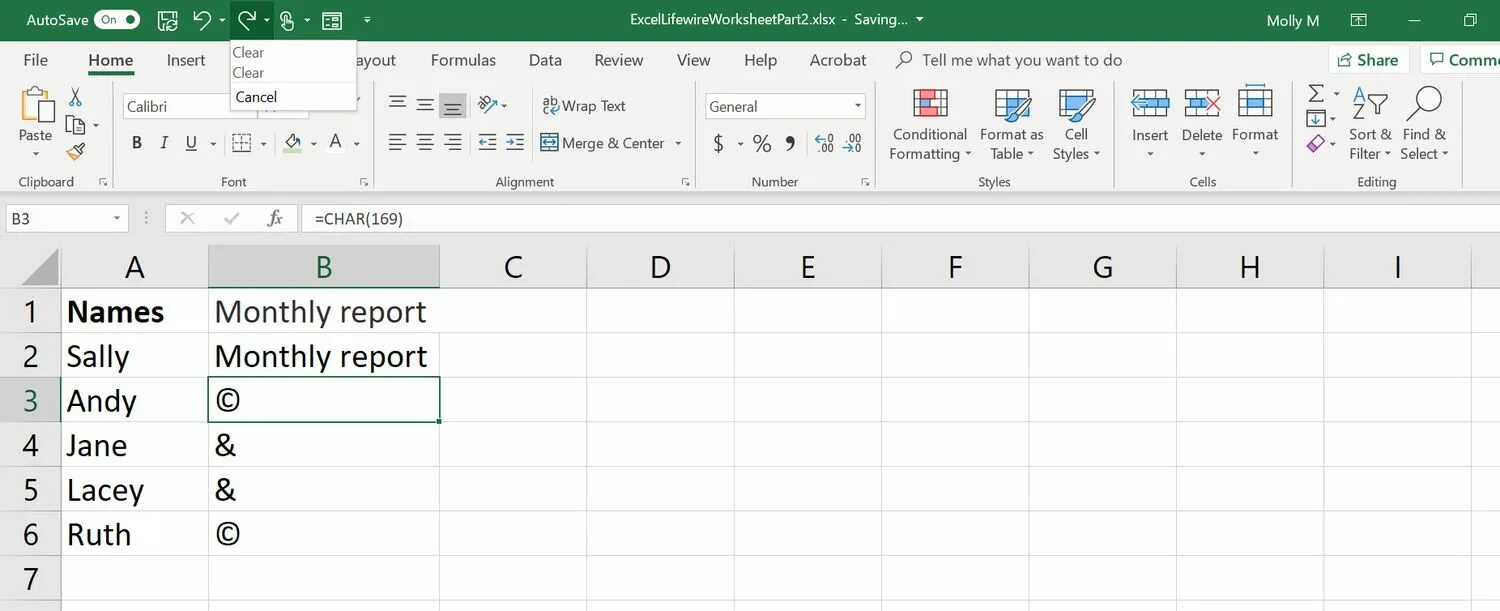Viewport: 1500px width, 611px height.
Task: Open the File tab
Action: pos(36,60)
